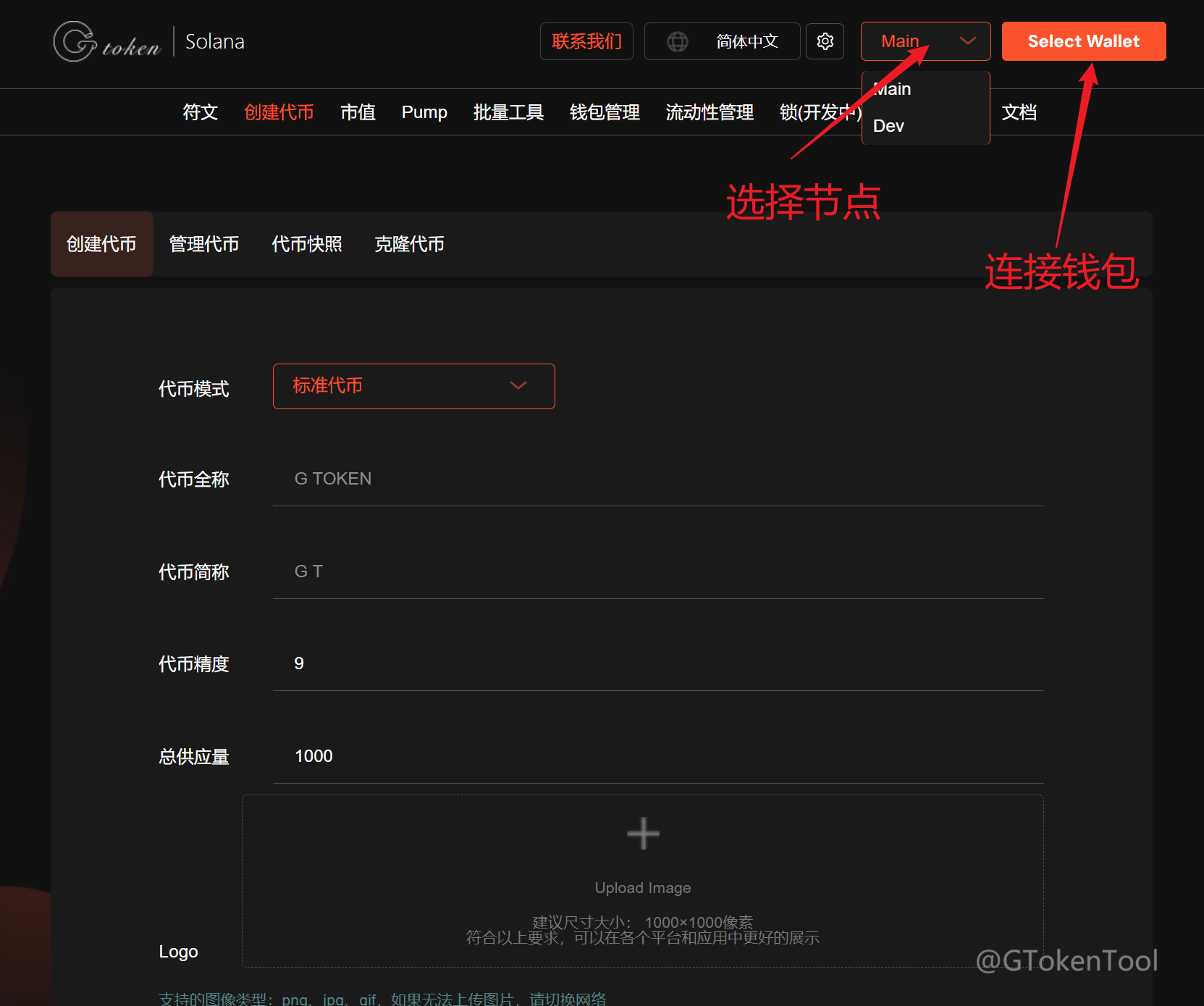Go to the 克隆代币 tab
This screenshot has height=1006, width=1204.
click(409, 244)
